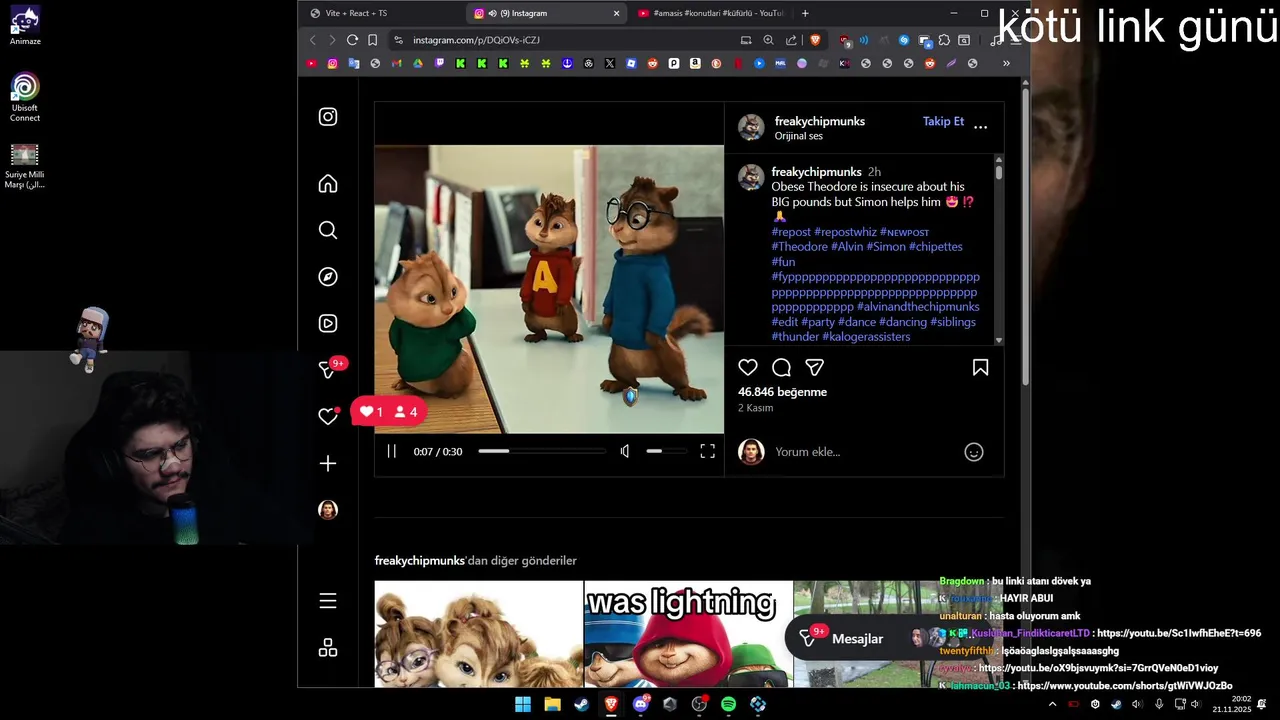Mute the Instagram tab via its speaker icon
The width and height of the screenshot is (1280, 720).
click(x=492, y=13)
